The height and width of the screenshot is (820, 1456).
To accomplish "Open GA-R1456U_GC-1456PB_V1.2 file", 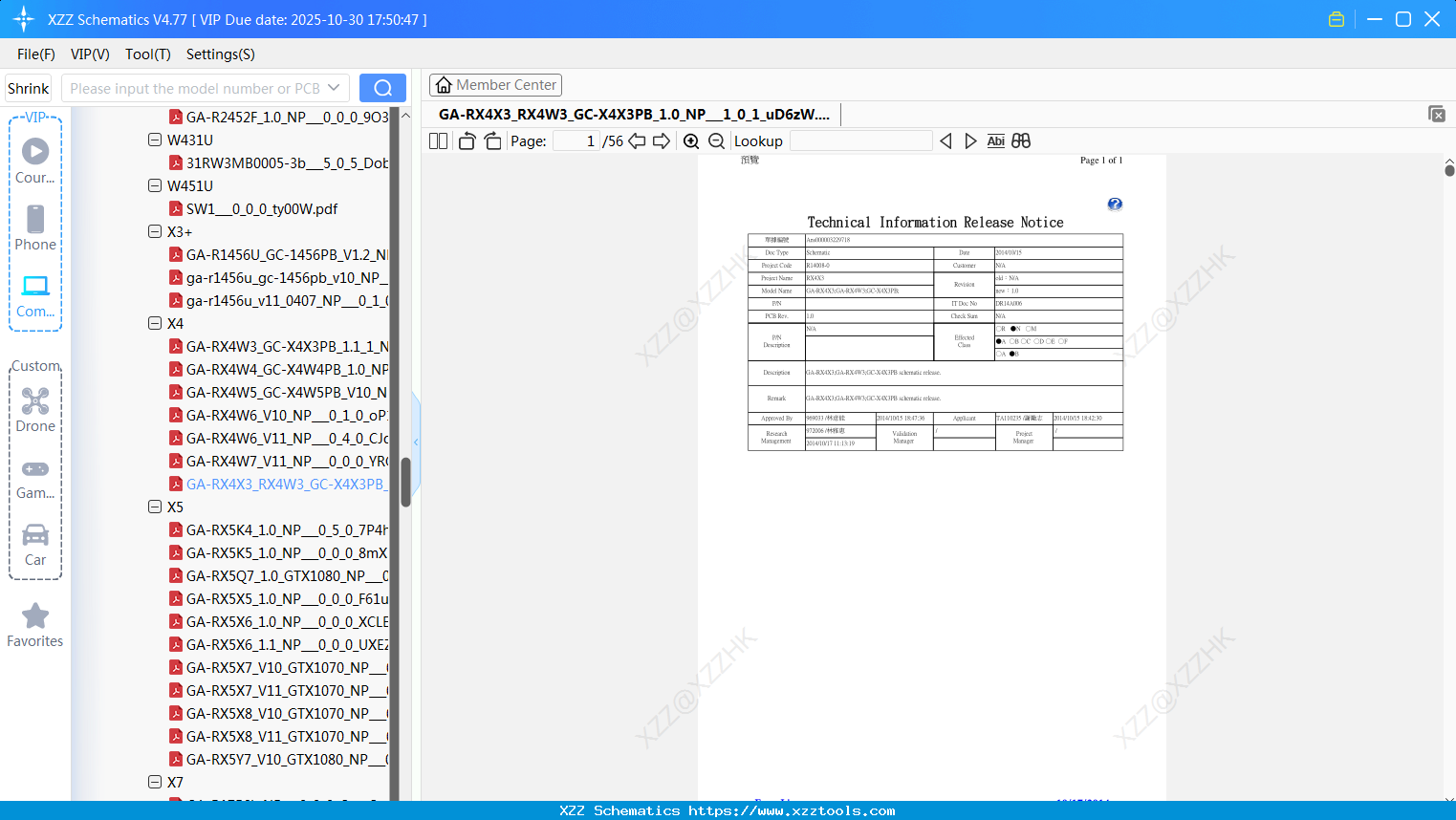I will click(288, 254).
